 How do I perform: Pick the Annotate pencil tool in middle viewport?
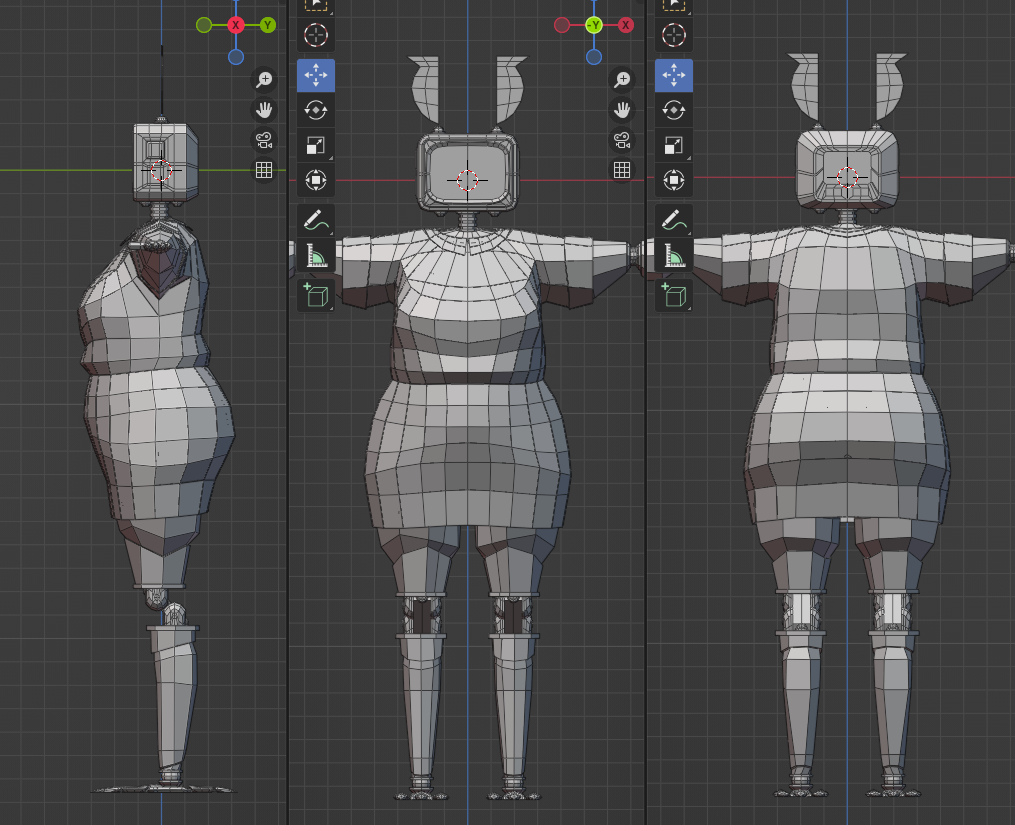[x=316, y=220]
